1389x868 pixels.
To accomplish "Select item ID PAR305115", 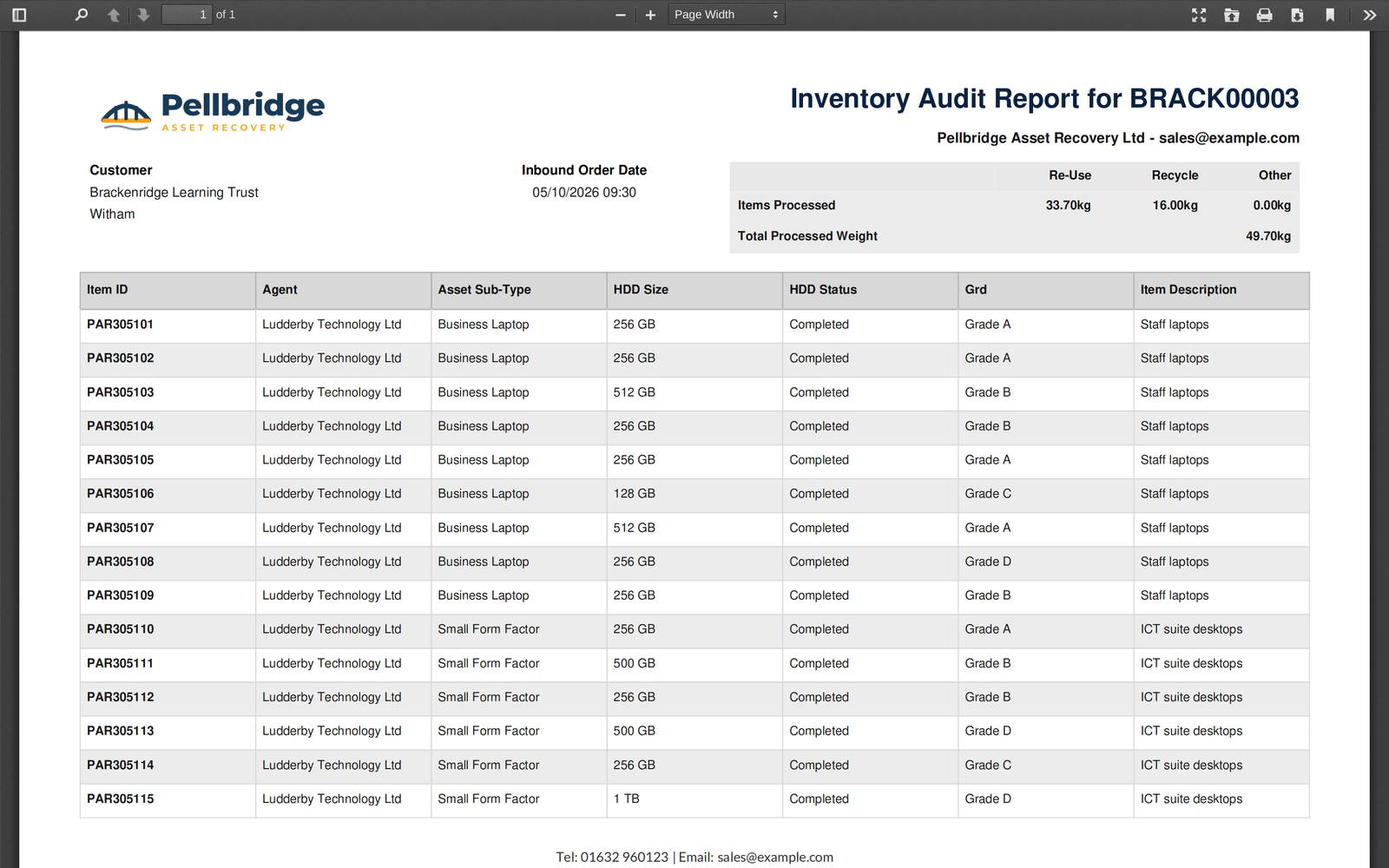I will tap(121, 799).
